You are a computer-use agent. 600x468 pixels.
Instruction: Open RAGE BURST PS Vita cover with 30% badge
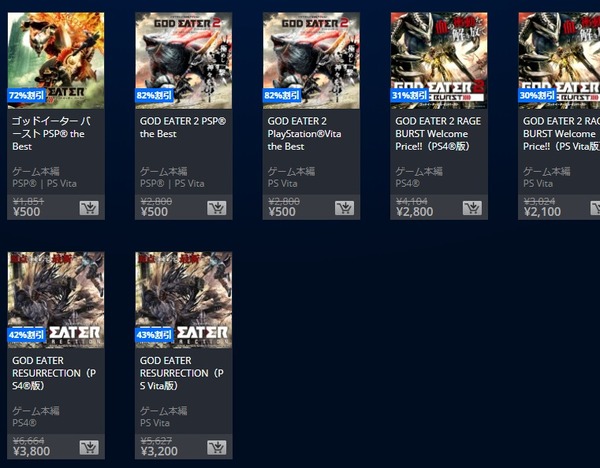[559, 60]
